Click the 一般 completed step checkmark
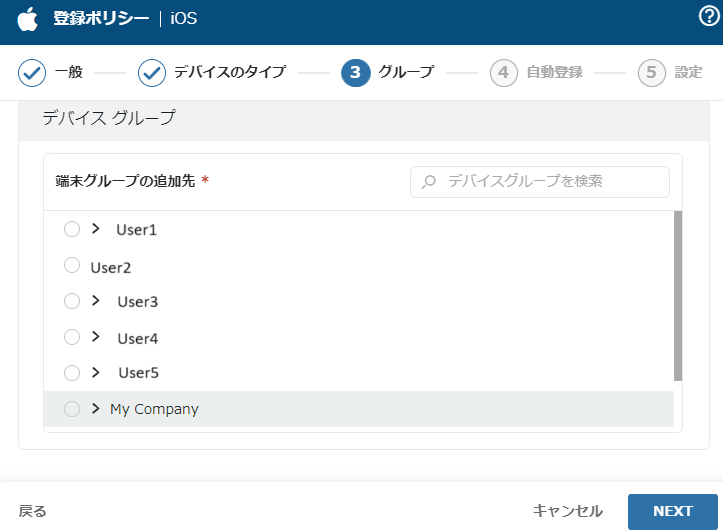 32,73
